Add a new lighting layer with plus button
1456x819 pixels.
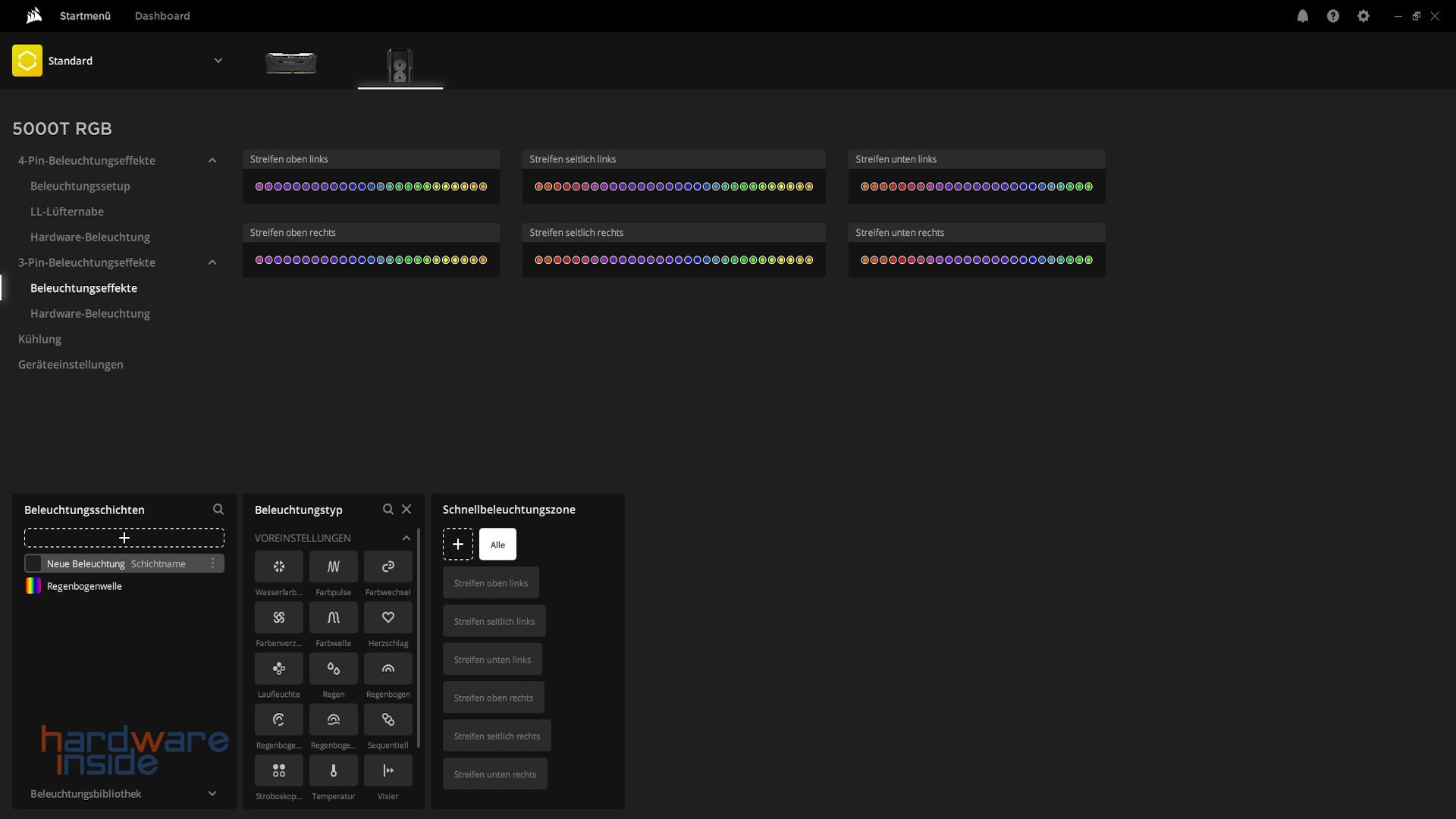pyautogui.click(x=124, y=538)
